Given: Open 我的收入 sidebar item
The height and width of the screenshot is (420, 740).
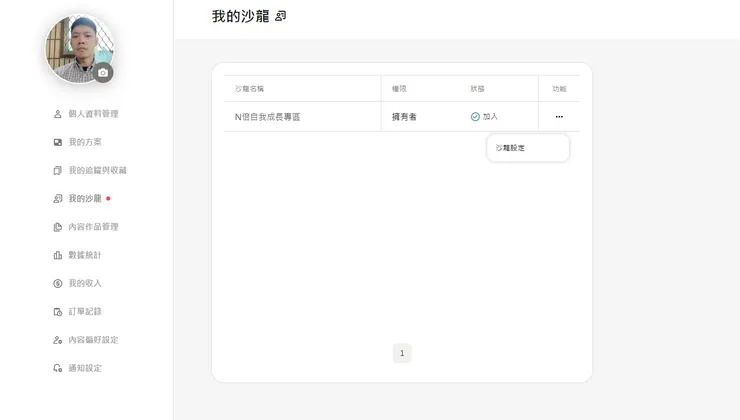Looking at the screenshot, I should (x=85, y=284).
